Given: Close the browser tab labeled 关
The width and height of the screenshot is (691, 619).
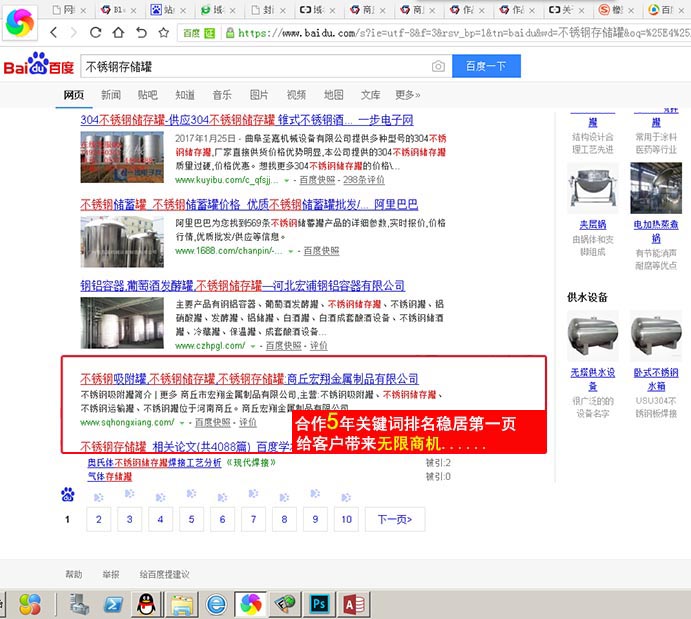Looking at the screenshot, I should click(582, 10).
